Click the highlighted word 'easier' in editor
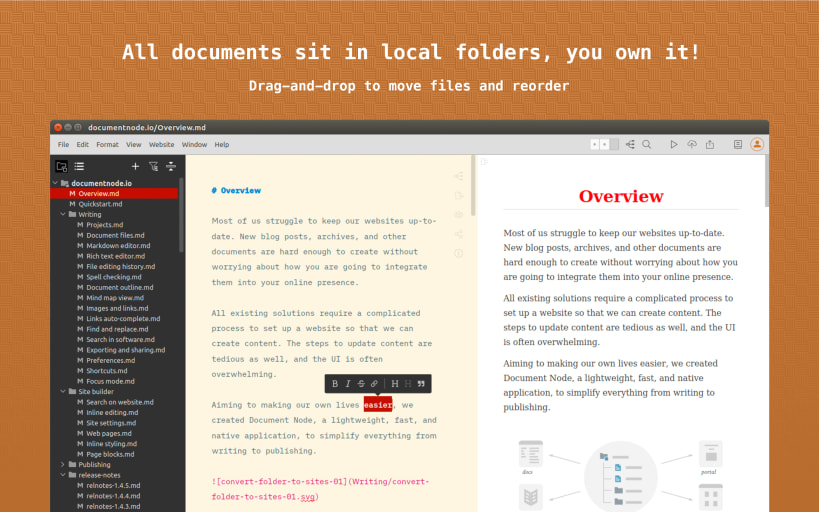 (x=378, y=405)
